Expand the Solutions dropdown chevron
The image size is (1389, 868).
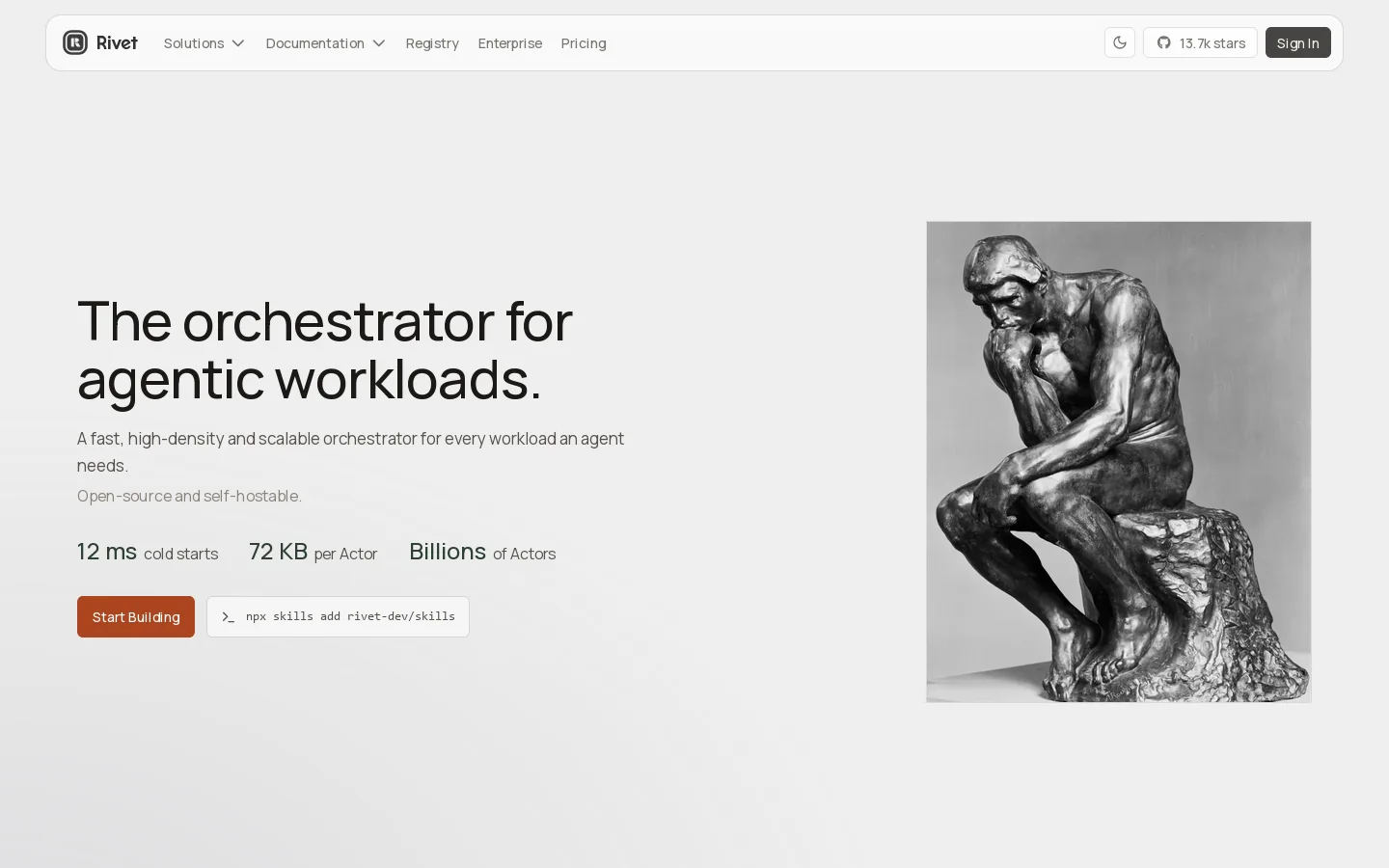point(238,43)
